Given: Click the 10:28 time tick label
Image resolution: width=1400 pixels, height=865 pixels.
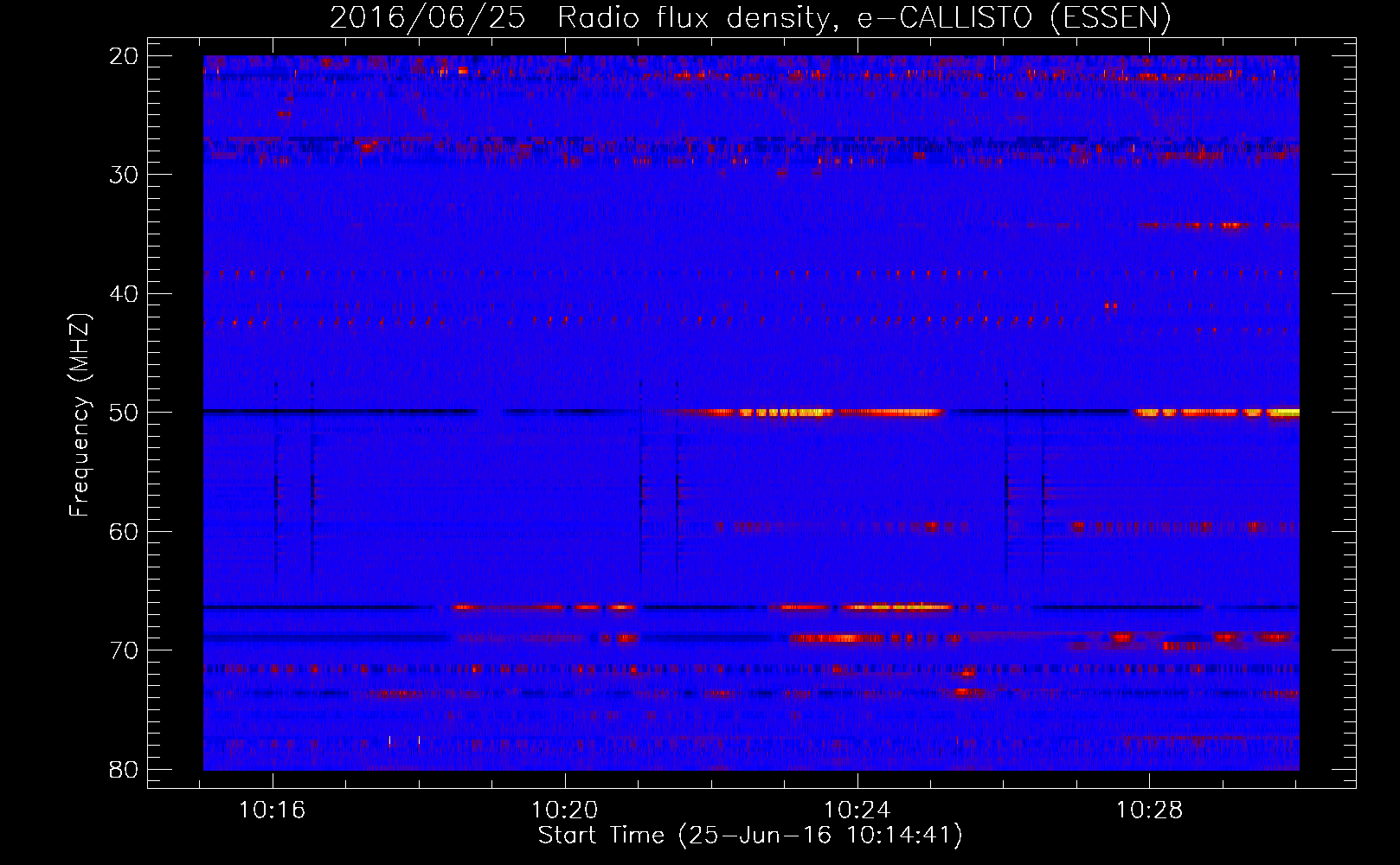Looking at the screenshot, I should coord(1150,811).
